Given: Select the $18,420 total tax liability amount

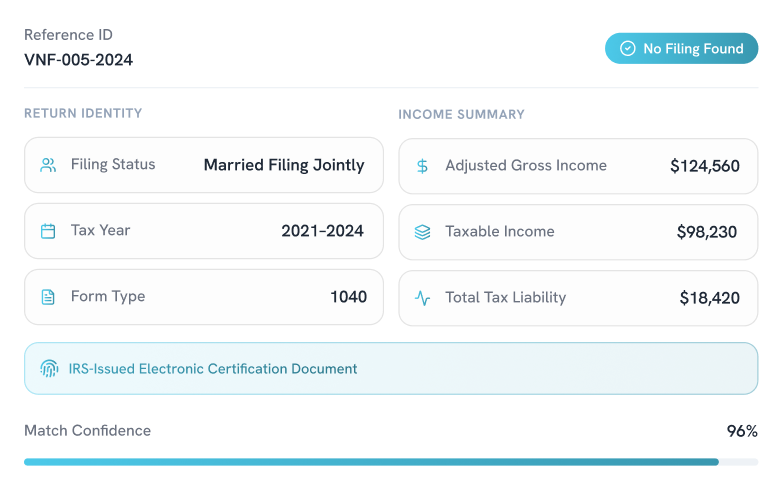Looking at the screenshot, I should coord(709,298).
